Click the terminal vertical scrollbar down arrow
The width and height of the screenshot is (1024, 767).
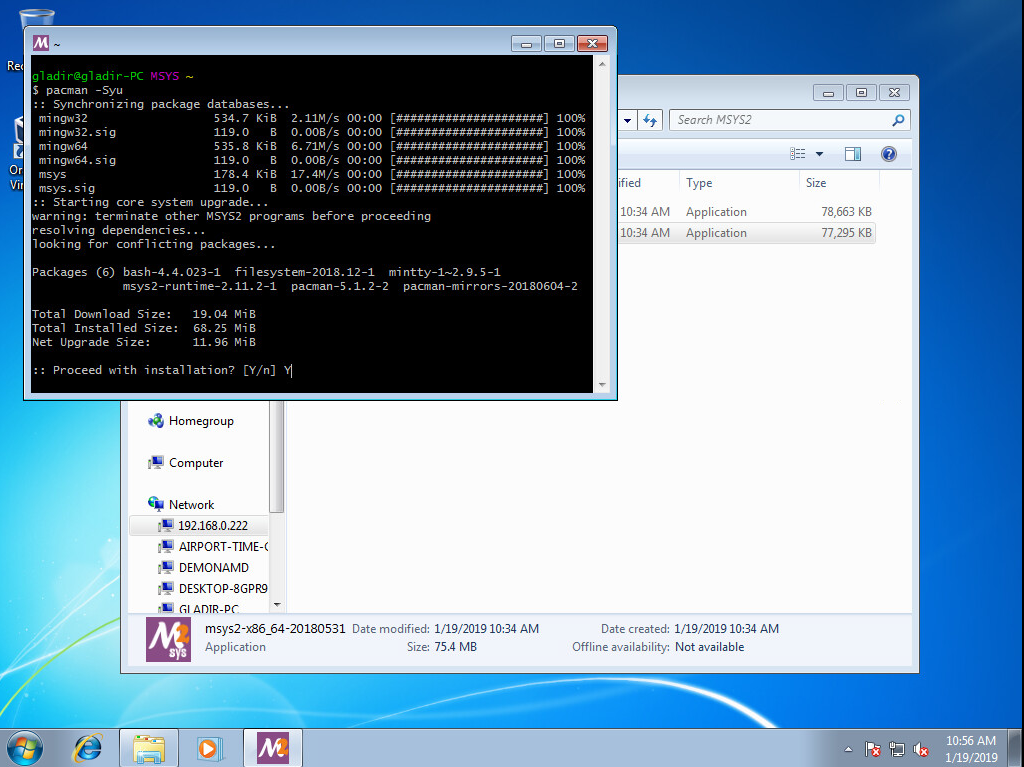click(x=602, y=384)
